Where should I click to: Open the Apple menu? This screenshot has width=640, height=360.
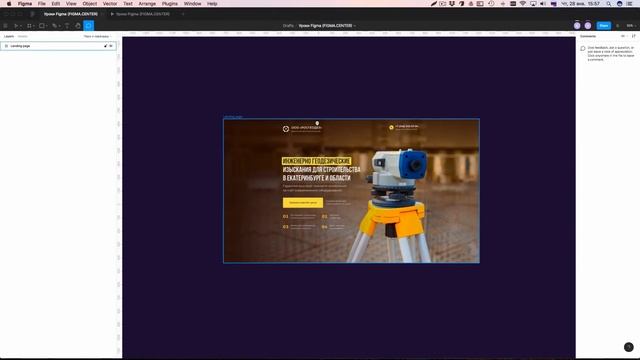coord(9,4)
